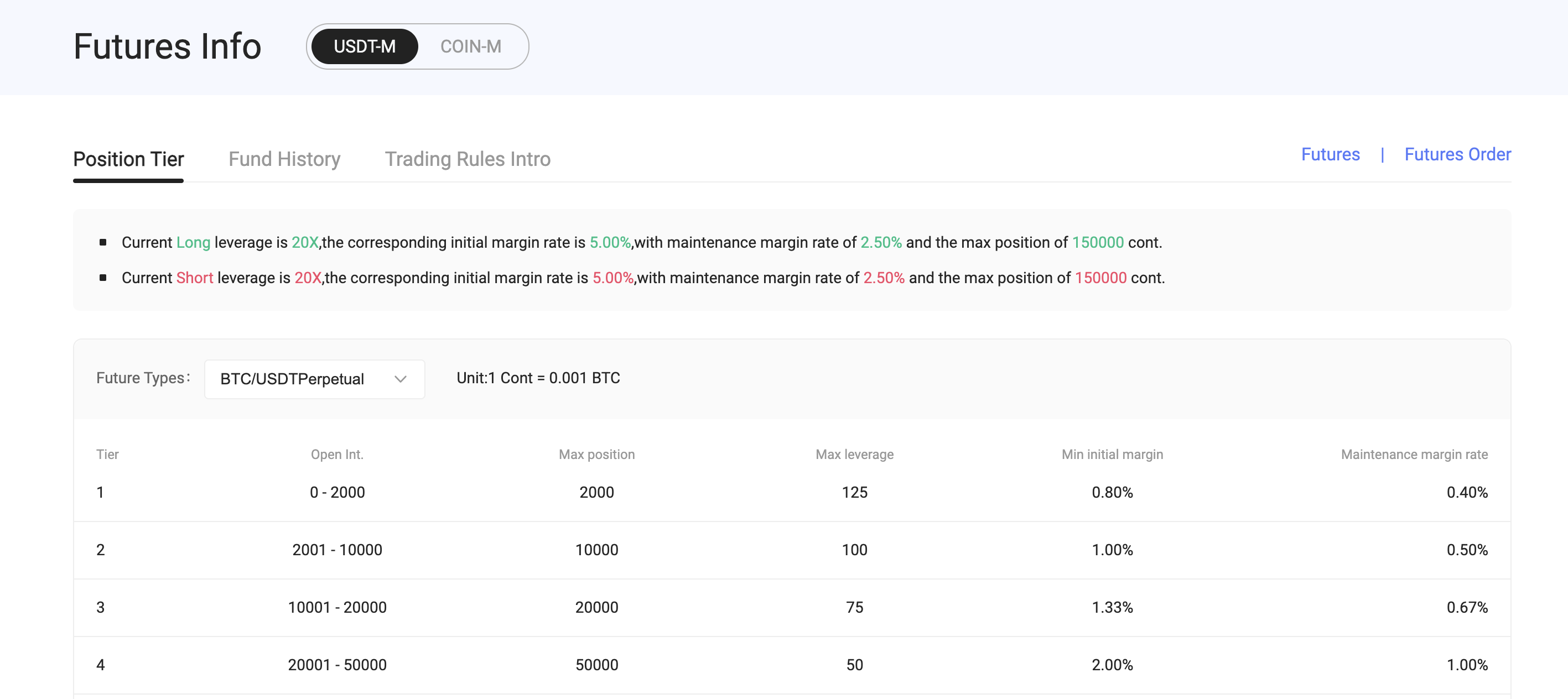Click the dropdown chevron arrow icon
The image size is (1568, 699).
[401, 379]
